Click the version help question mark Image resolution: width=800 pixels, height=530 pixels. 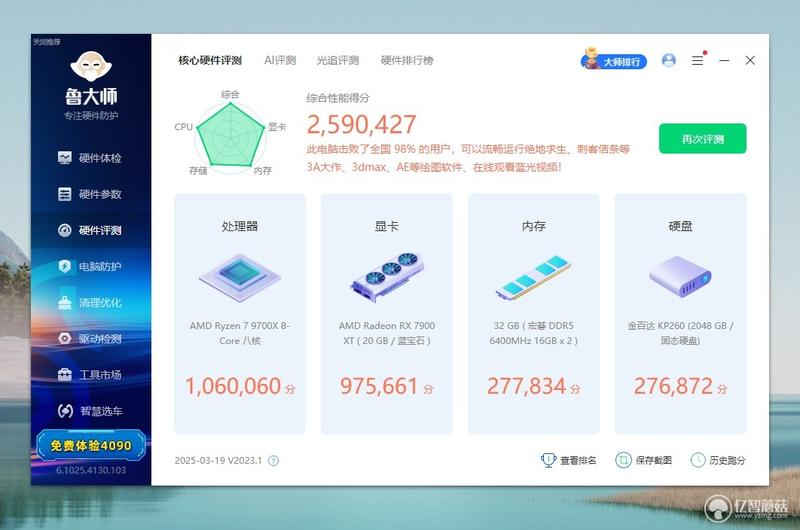click(x=273, y=461)
